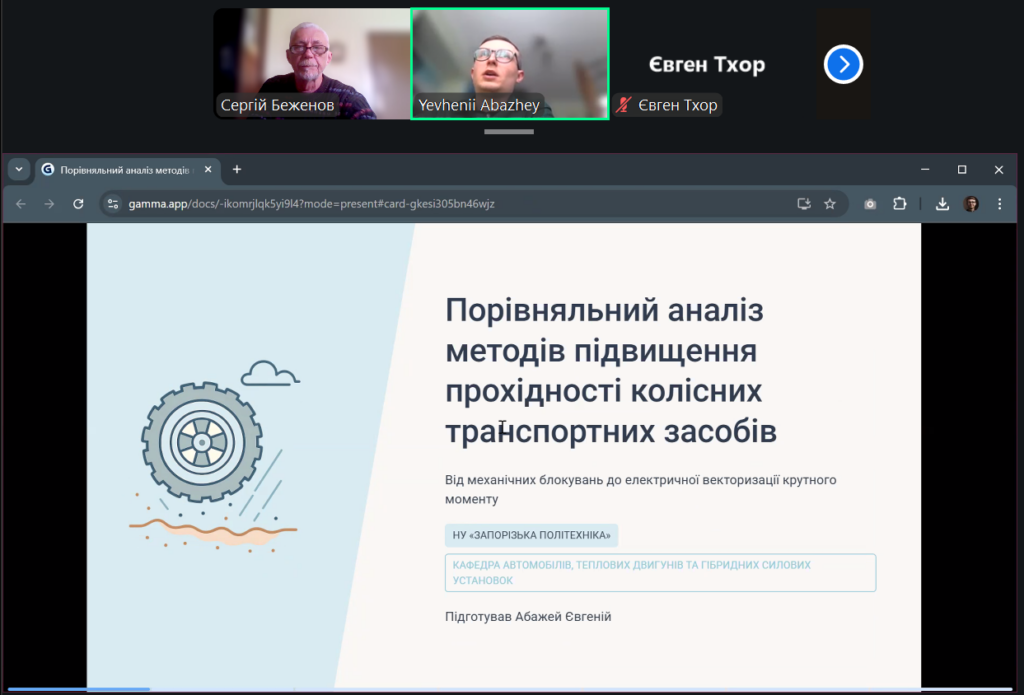The height and width of the screenshot is (695, 1024).
Task: Click the browser reload page icon
Action: [78, 204]
